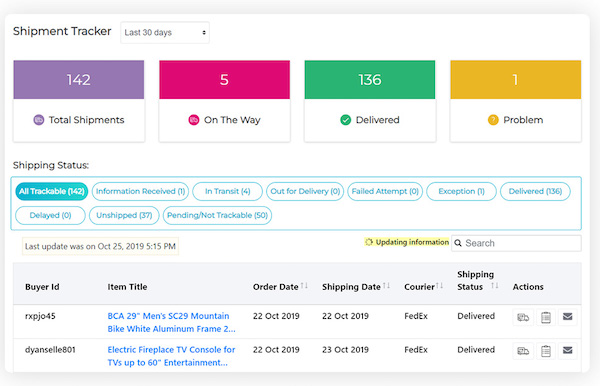Click the Shipment Tracker heading
This screenshot has height=386, width=600.
[62, 31]
